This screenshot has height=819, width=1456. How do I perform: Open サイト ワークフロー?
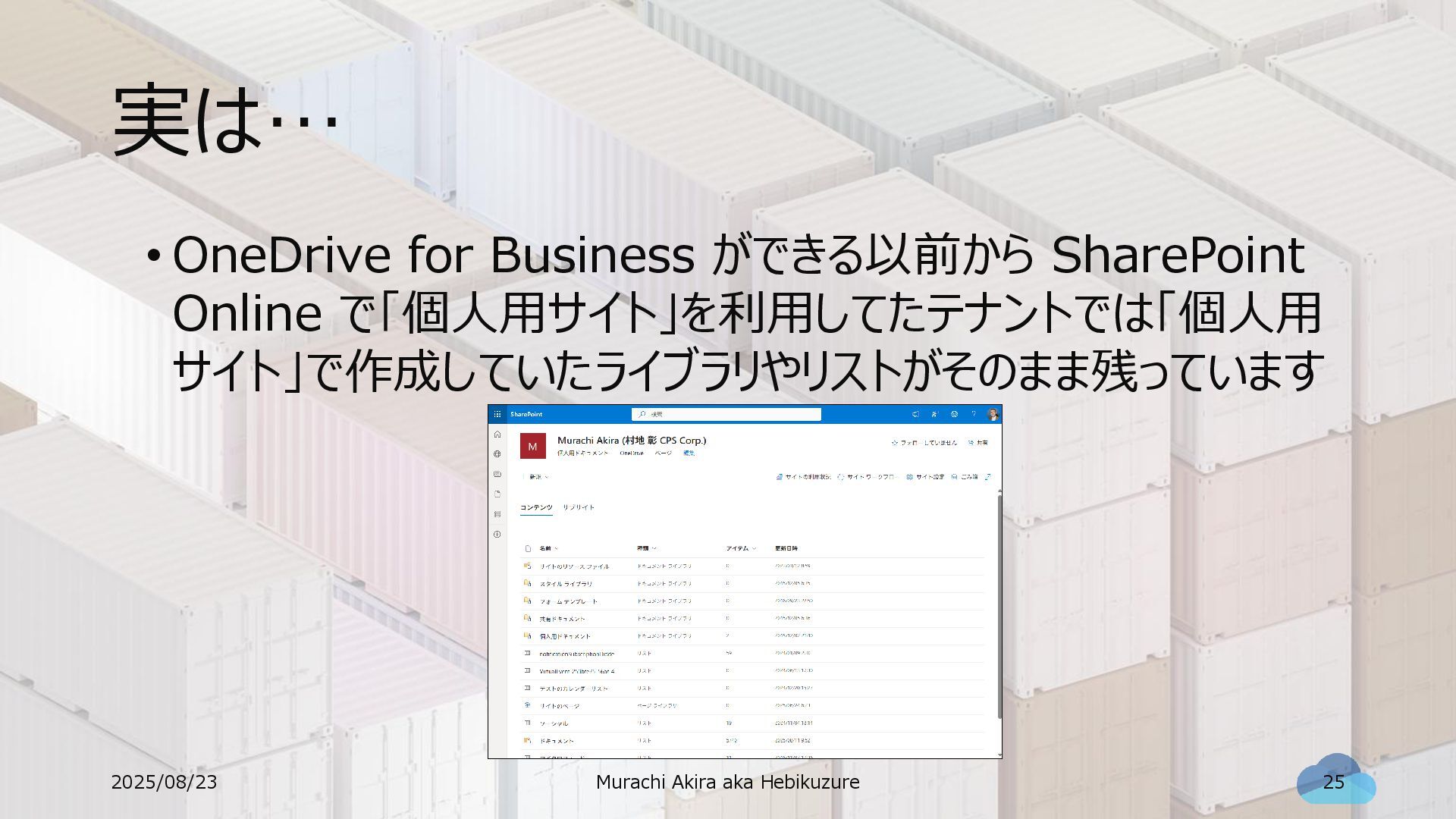click(868, 477)
